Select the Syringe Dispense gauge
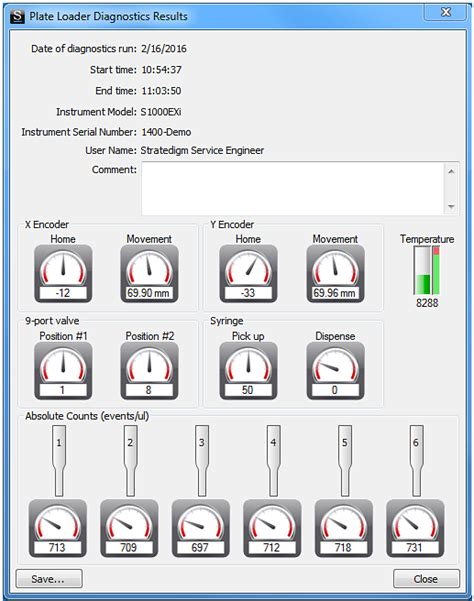 [335, 371]
